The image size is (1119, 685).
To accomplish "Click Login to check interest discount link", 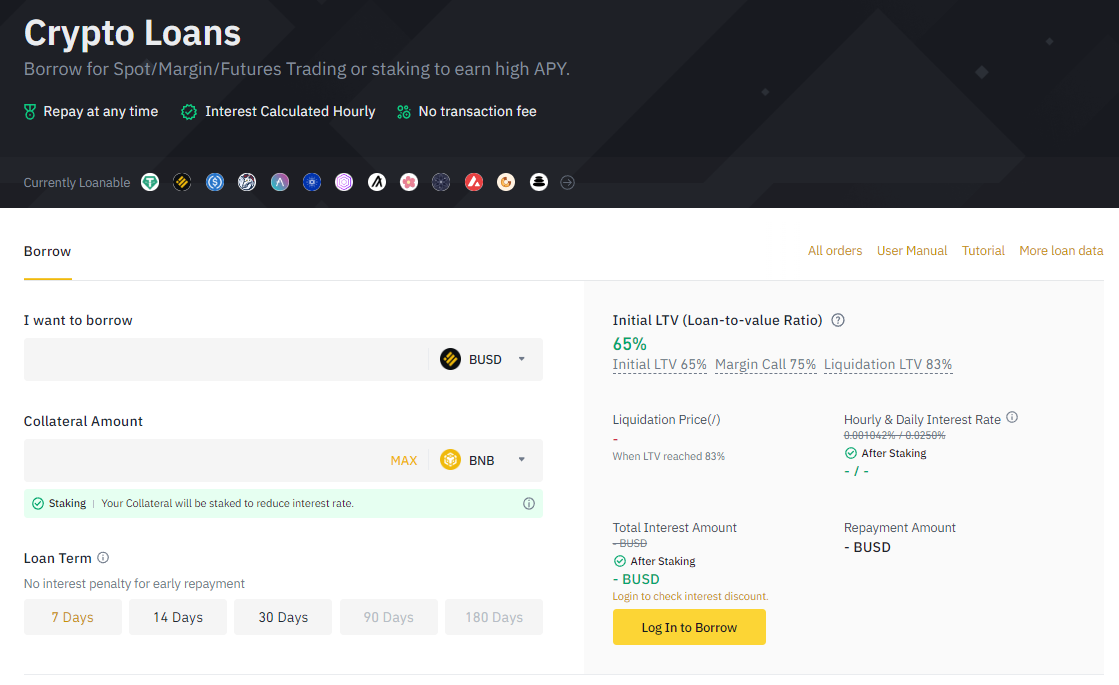I will point(690,597).
